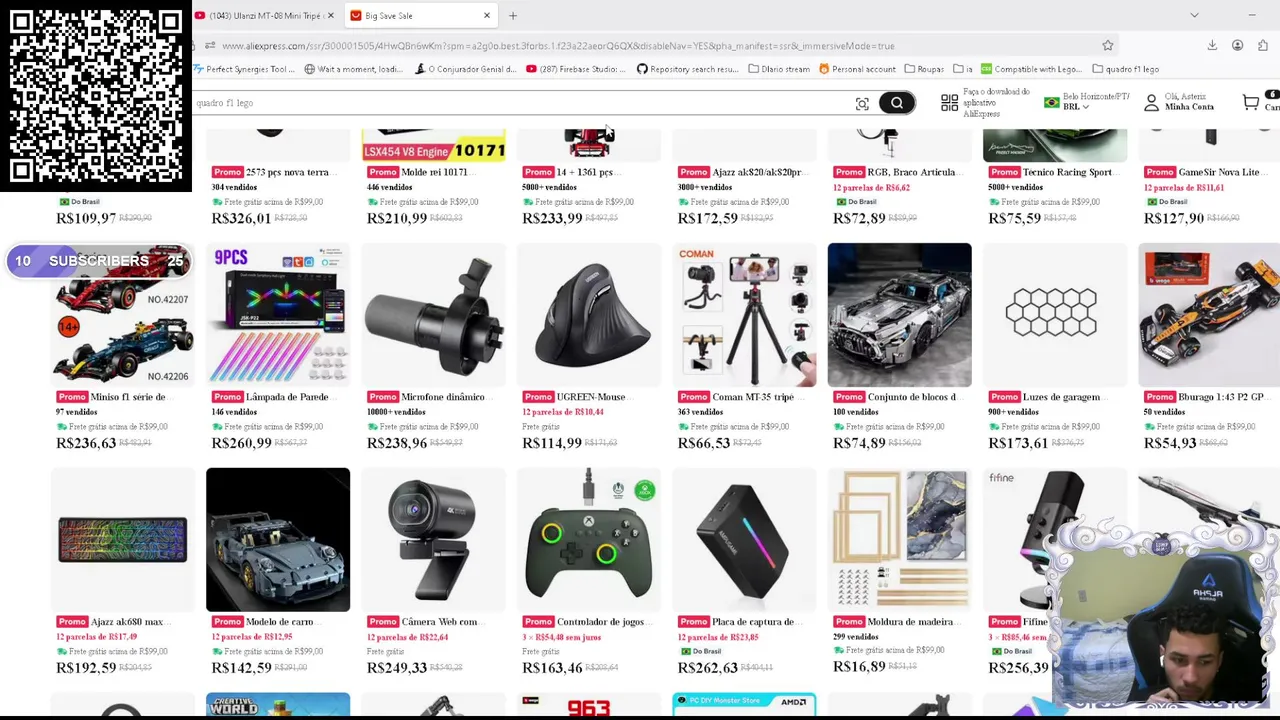The image size is (1280, 720).
Task: Open the Coman MT-35 tripod product
Action: tap(744, 315)
